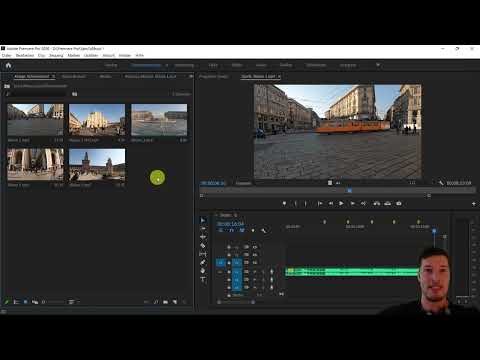Open the workspace overflow chevron menu

(378, 65)
